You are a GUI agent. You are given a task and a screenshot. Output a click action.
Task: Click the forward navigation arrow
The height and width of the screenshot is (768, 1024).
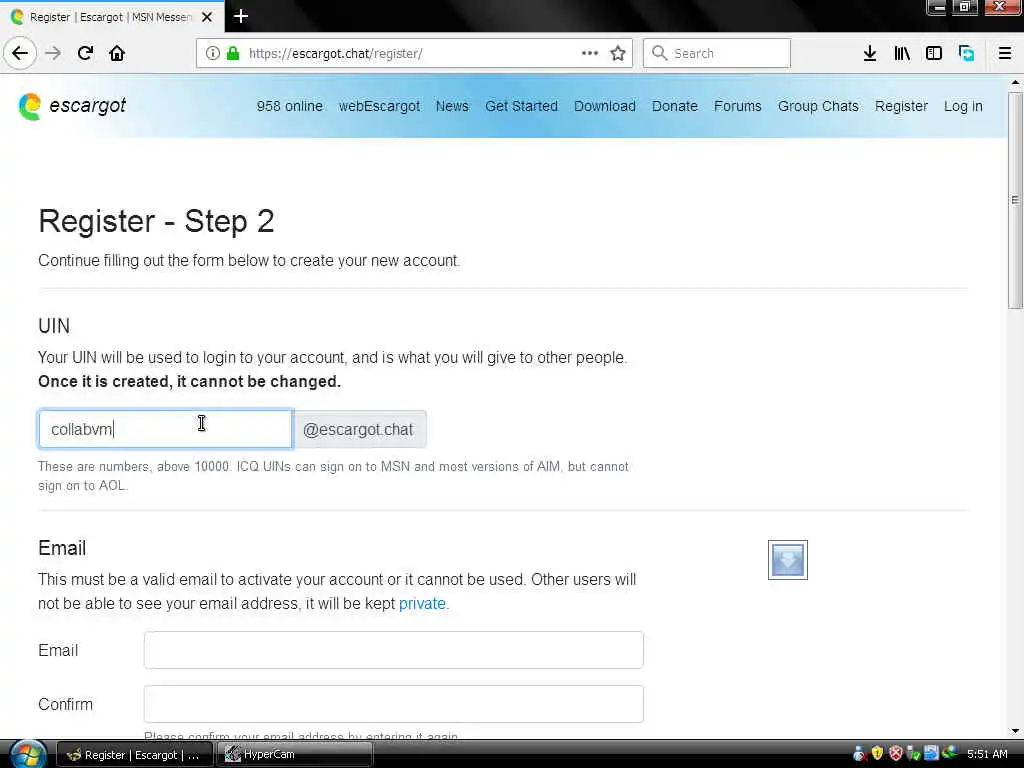[53, 53]
